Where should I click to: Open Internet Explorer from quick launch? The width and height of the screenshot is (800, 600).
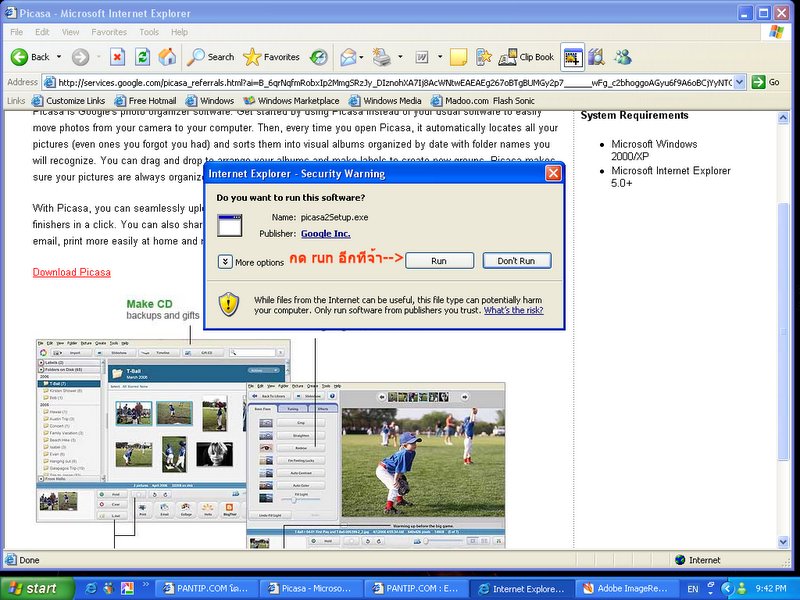[x=91, y=588]
